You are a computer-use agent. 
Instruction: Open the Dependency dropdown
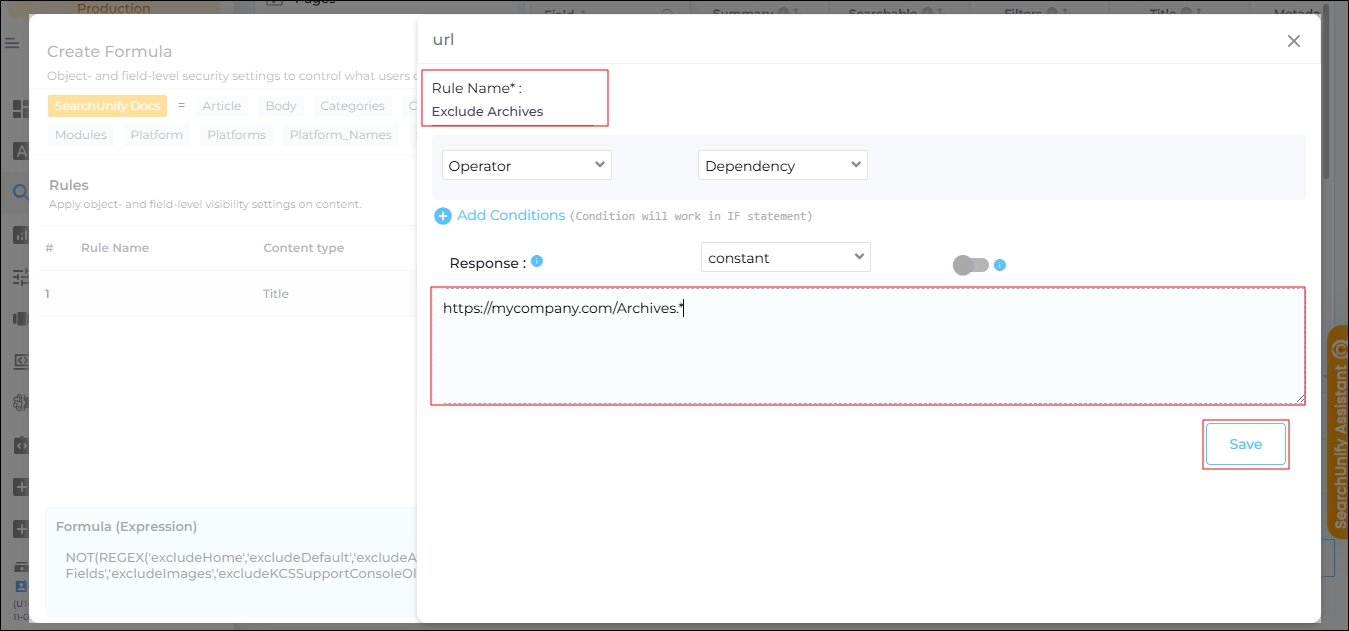(782, 166)
